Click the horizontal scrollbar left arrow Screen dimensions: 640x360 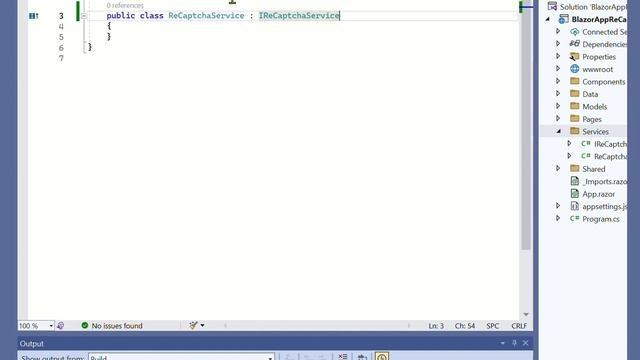(x=225, y=325)
